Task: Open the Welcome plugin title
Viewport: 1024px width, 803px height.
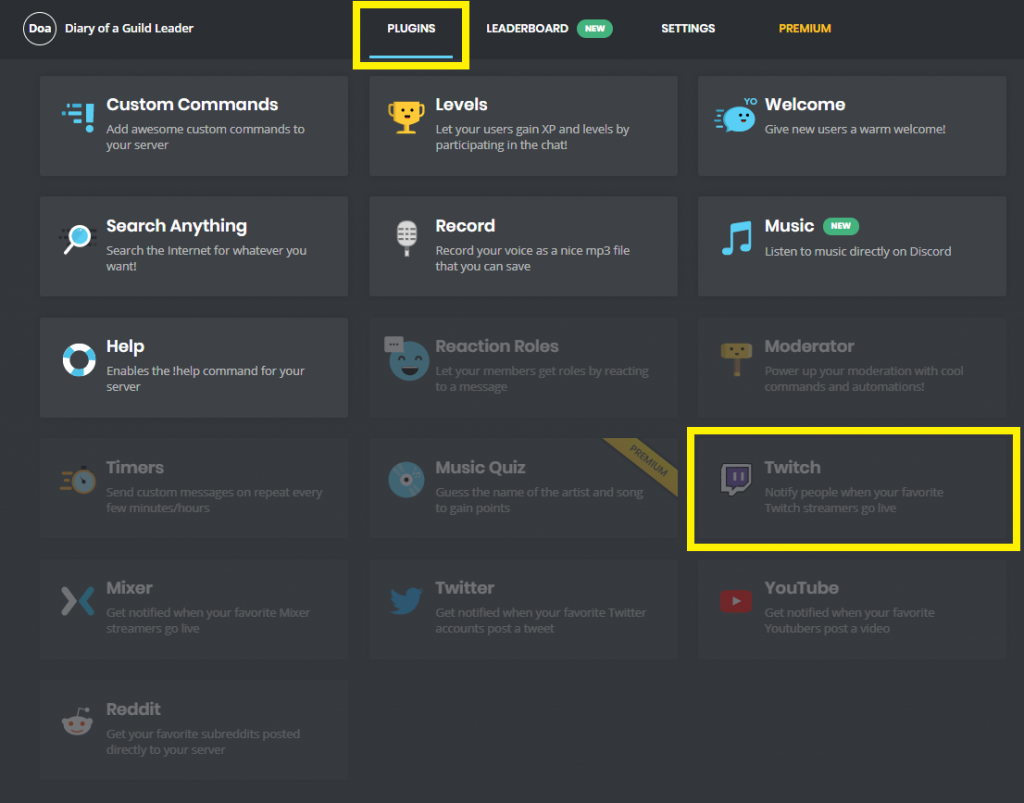Action: [805, 104]
